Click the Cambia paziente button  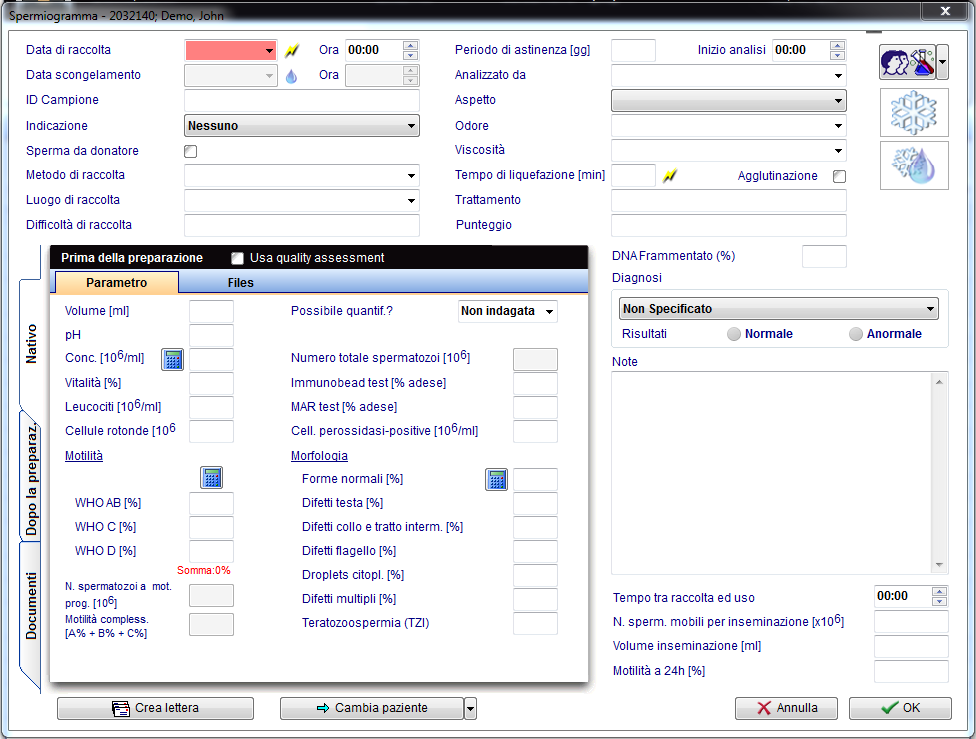pos(372,708)
